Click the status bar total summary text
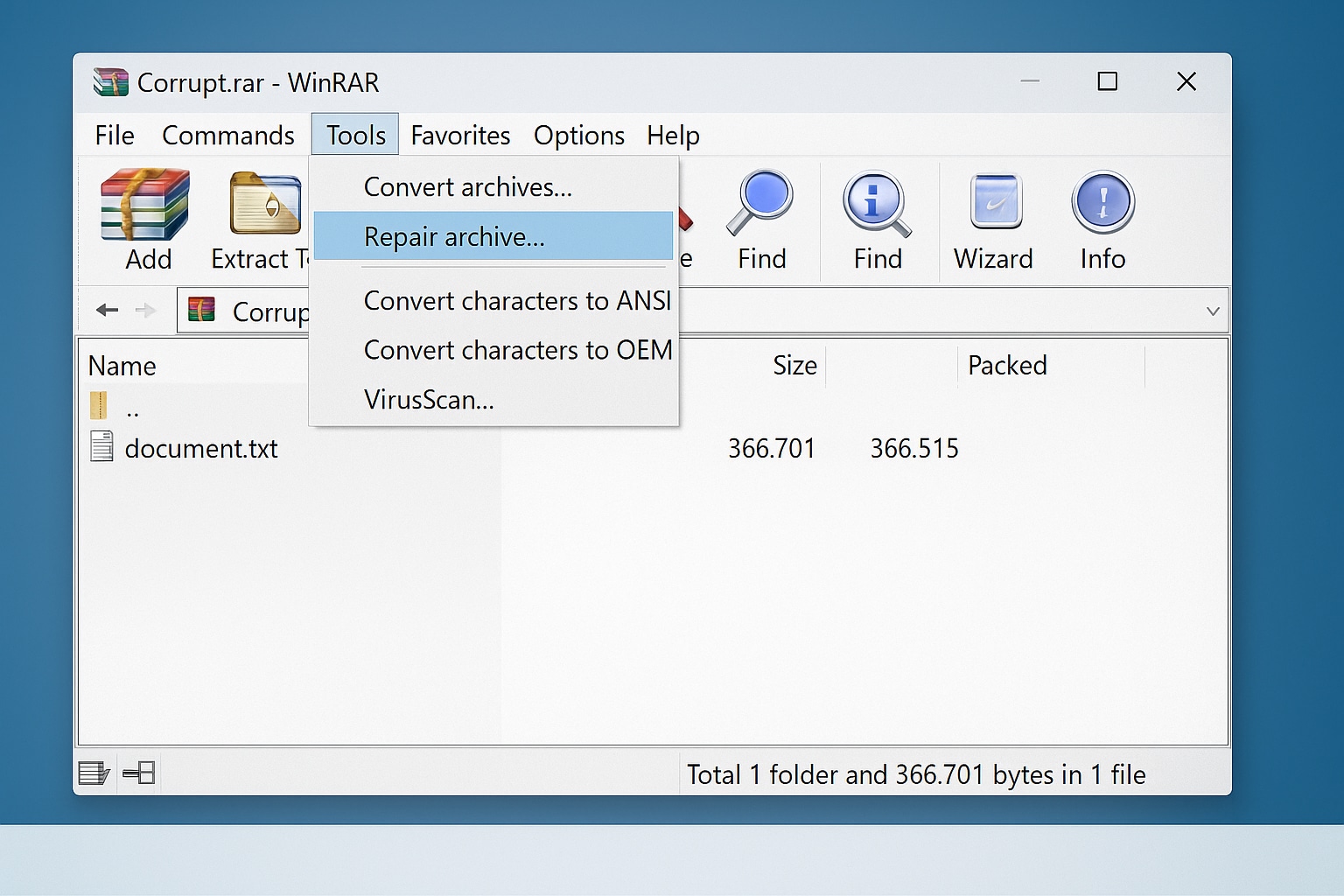1344x896 pixels. click(916, 774)
